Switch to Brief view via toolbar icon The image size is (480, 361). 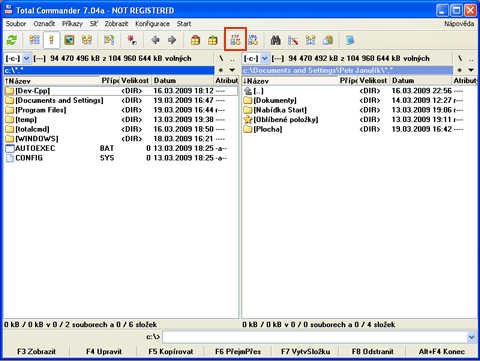point(34,40)
